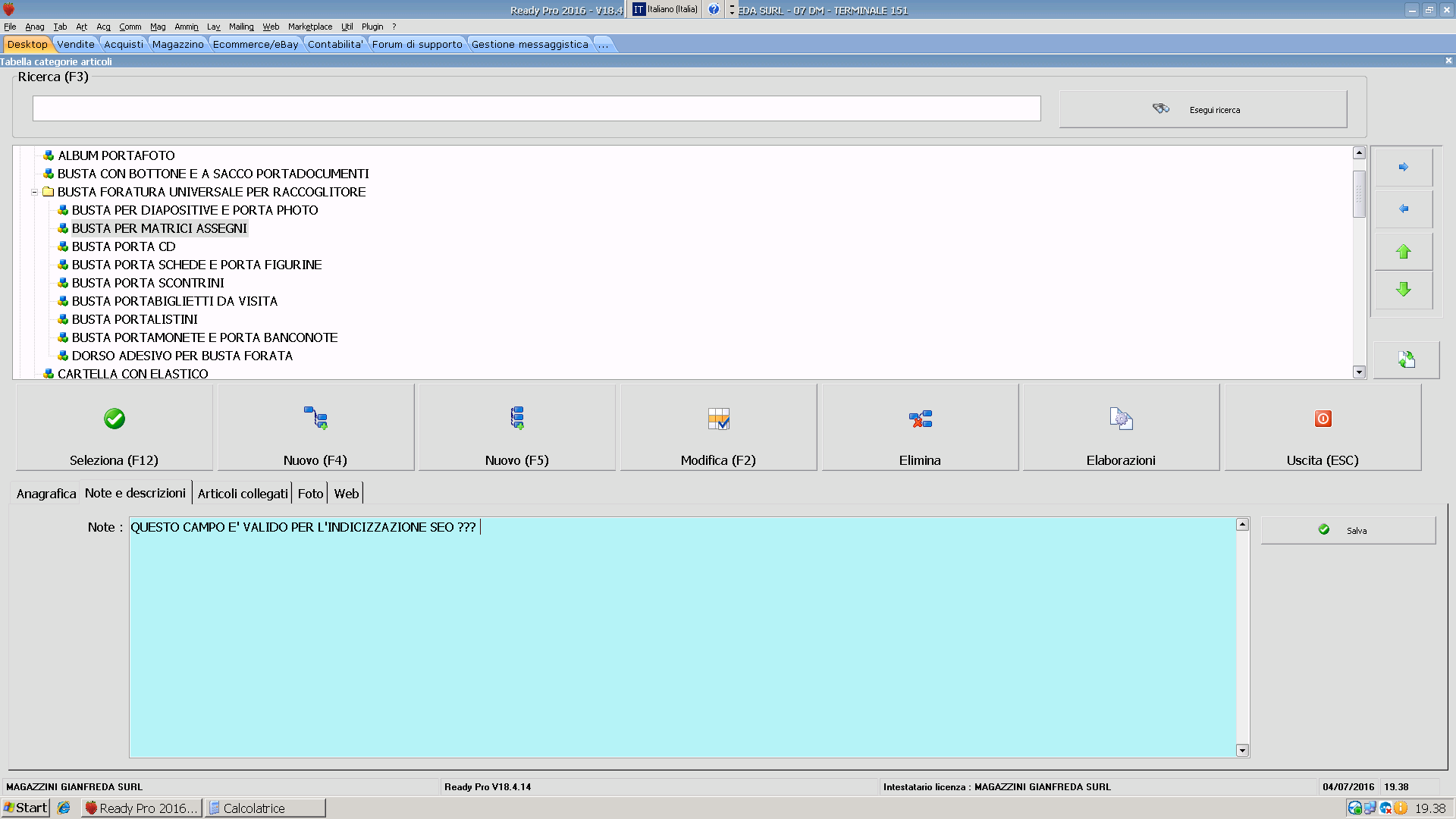Open the Magazzino workspace tab
Image resolution: width=1456 pixels, height=819 pixels.
coord(177,45)
